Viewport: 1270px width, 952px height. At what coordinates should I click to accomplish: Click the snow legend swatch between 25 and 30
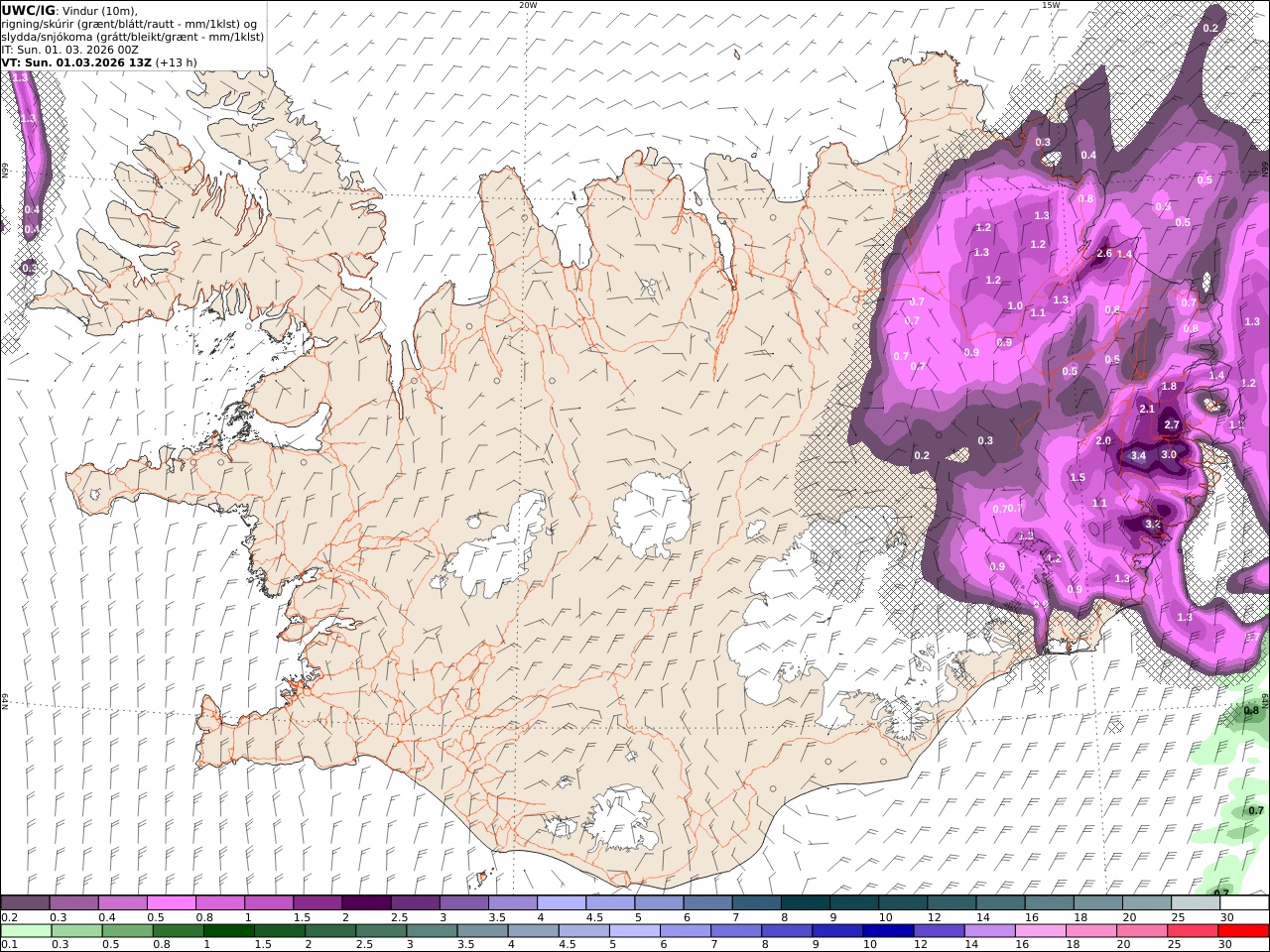(x=1194, y=902)
